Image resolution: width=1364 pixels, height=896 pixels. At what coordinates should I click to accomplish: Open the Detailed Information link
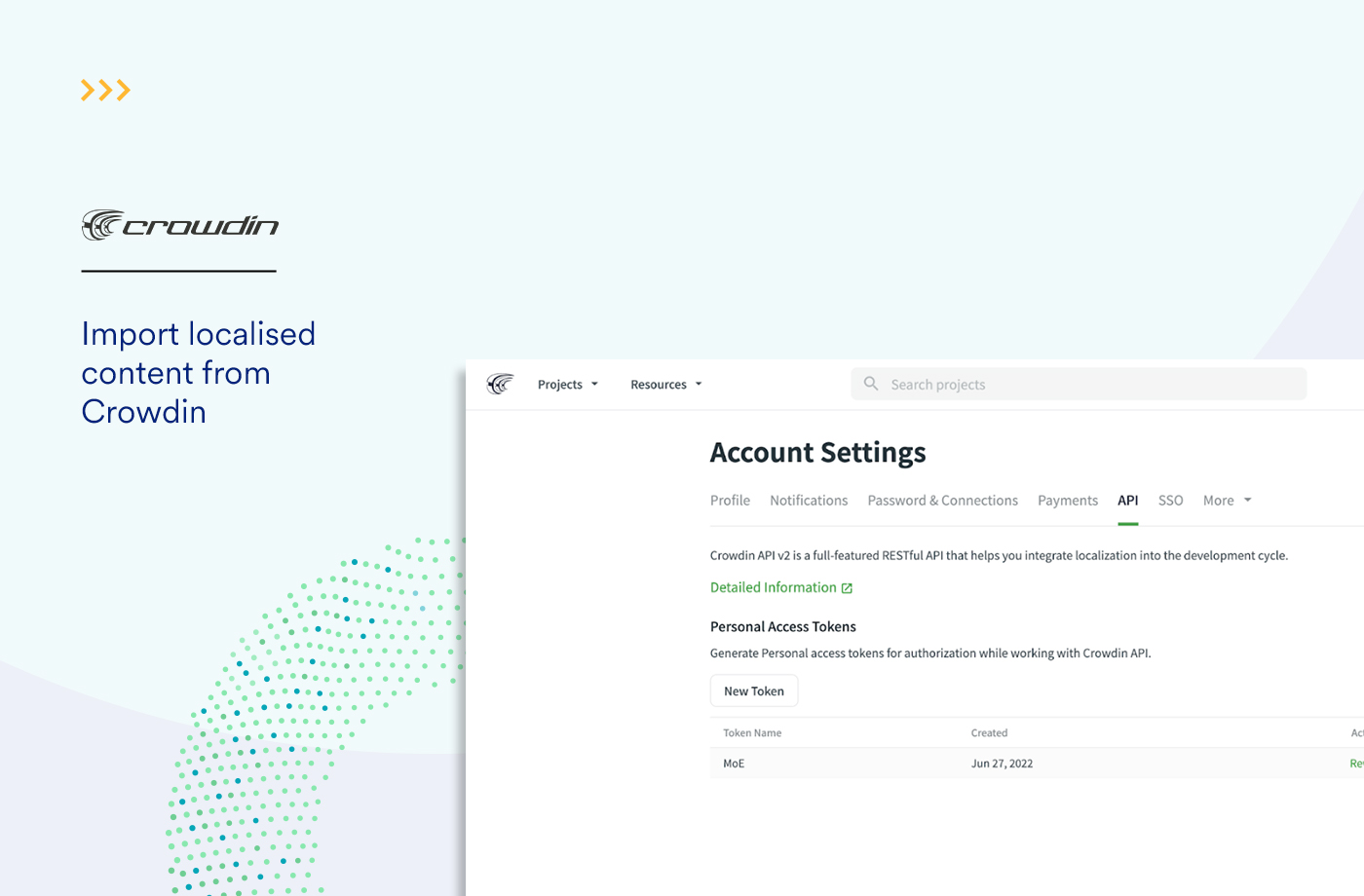point(773,586)
